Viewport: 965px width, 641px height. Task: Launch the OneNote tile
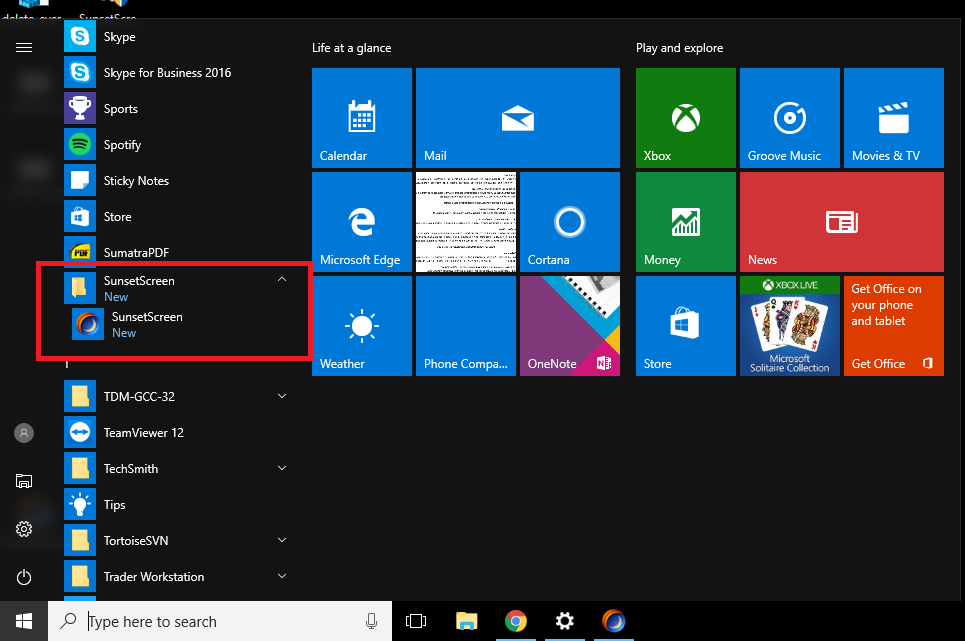[570, 325]
